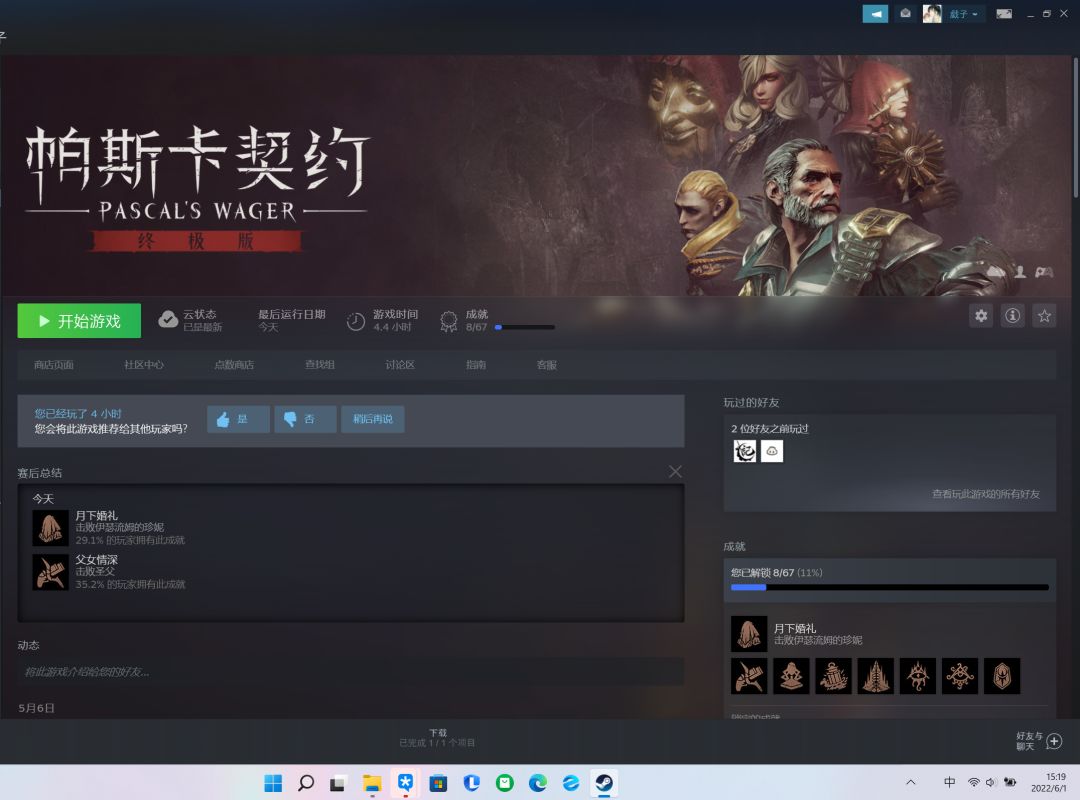Click the controller support icon on banner
The width and height of the screenshot is (1080, 800).
tap(1044, 272)
